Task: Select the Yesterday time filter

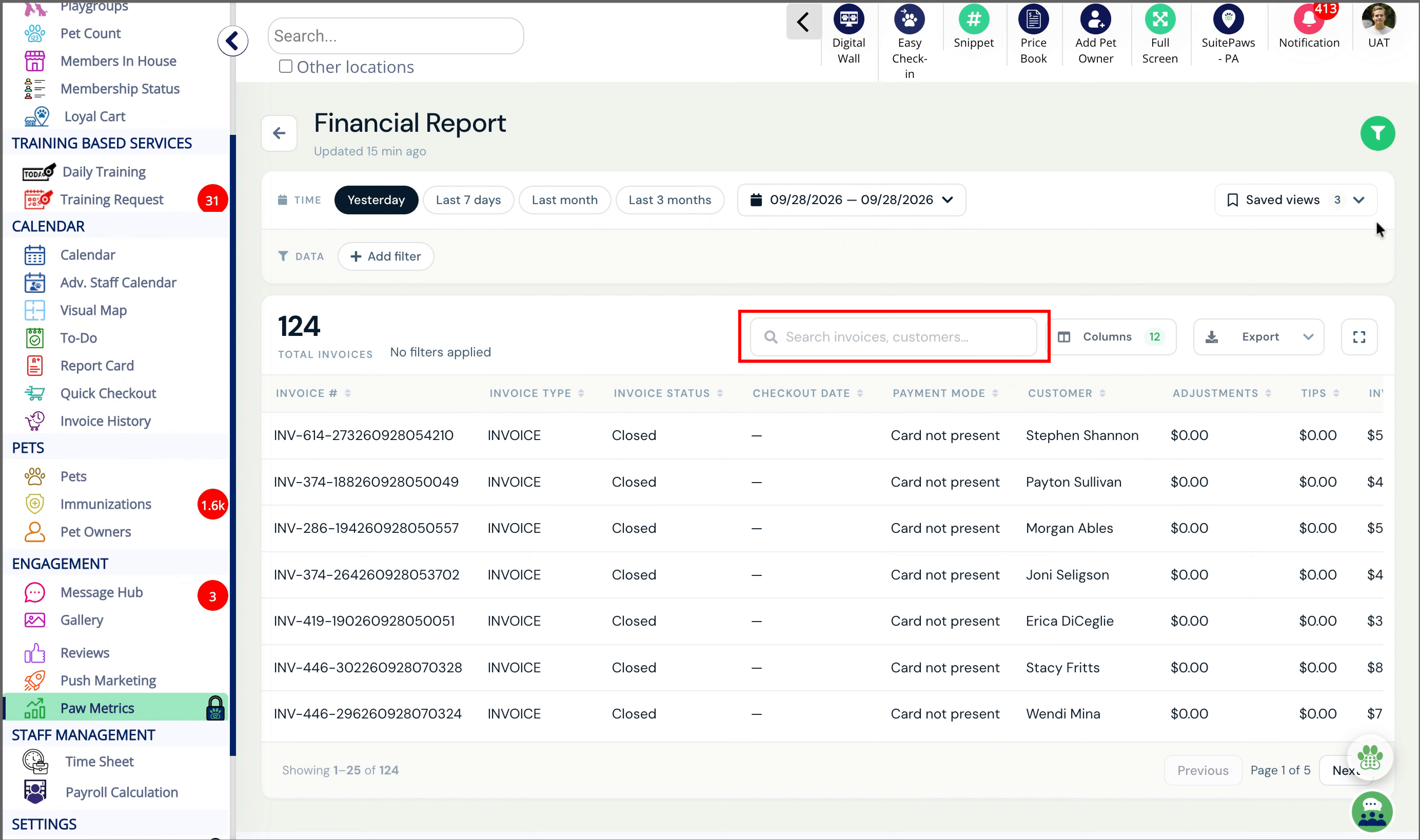Action: click(376, 200)
